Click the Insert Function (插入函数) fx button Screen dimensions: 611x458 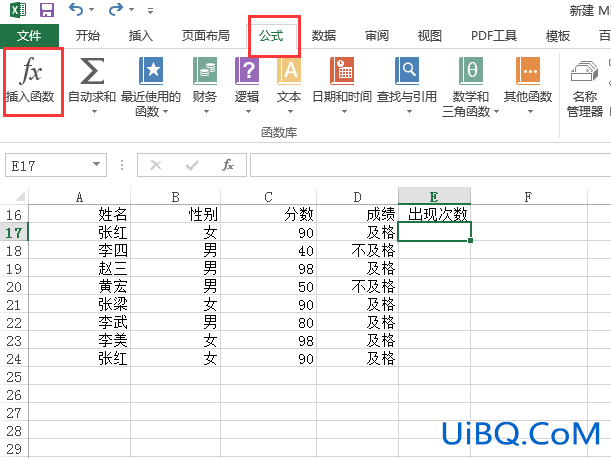30,80
